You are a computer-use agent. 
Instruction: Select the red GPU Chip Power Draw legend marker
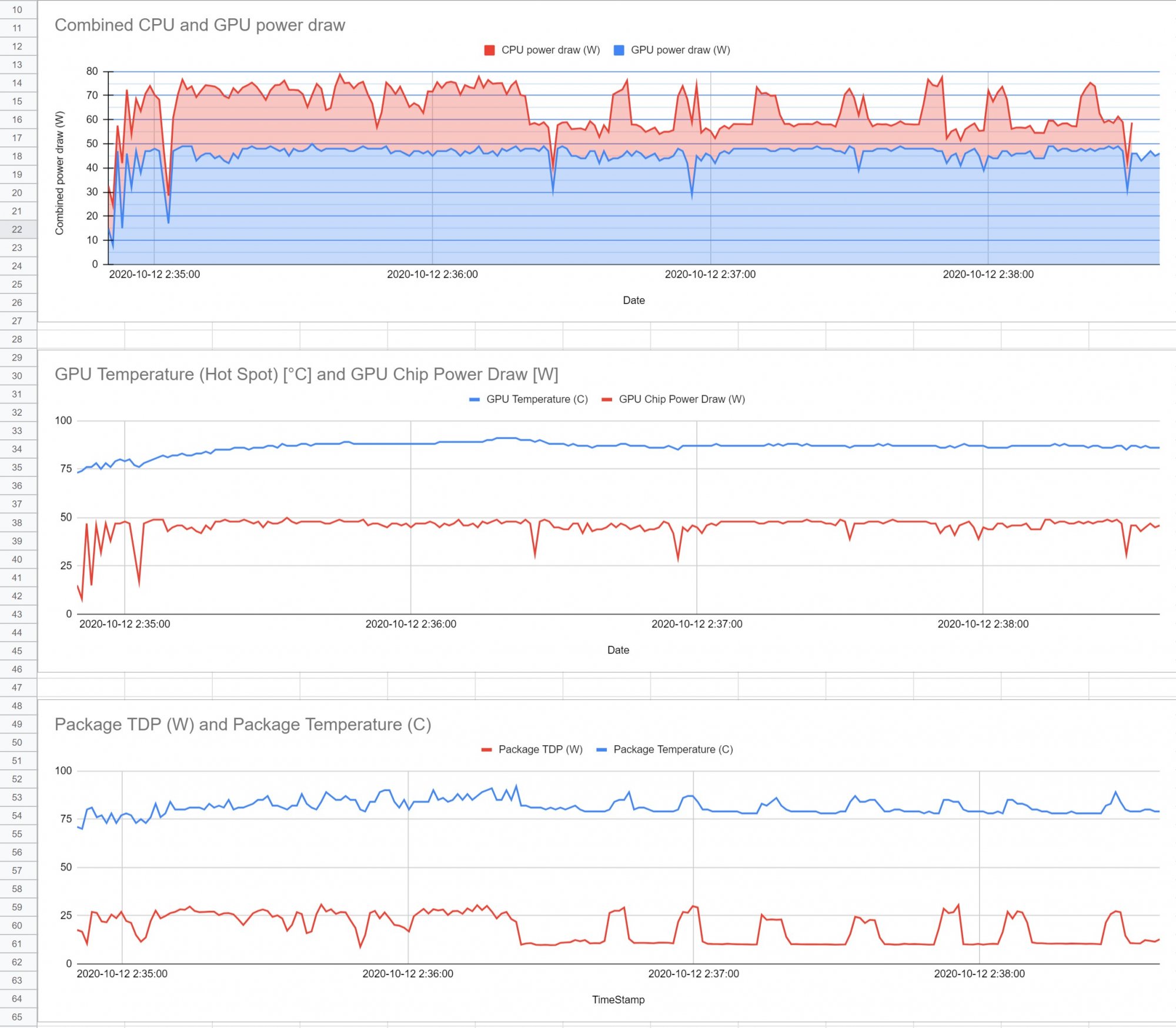(x=607, y=399)
